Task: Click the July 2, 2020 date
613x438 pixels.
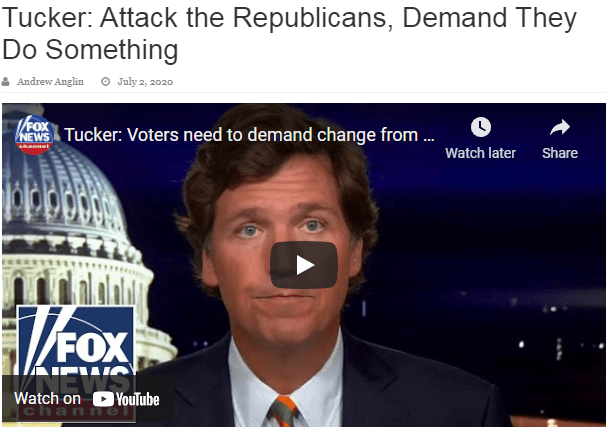Action: 145,82
